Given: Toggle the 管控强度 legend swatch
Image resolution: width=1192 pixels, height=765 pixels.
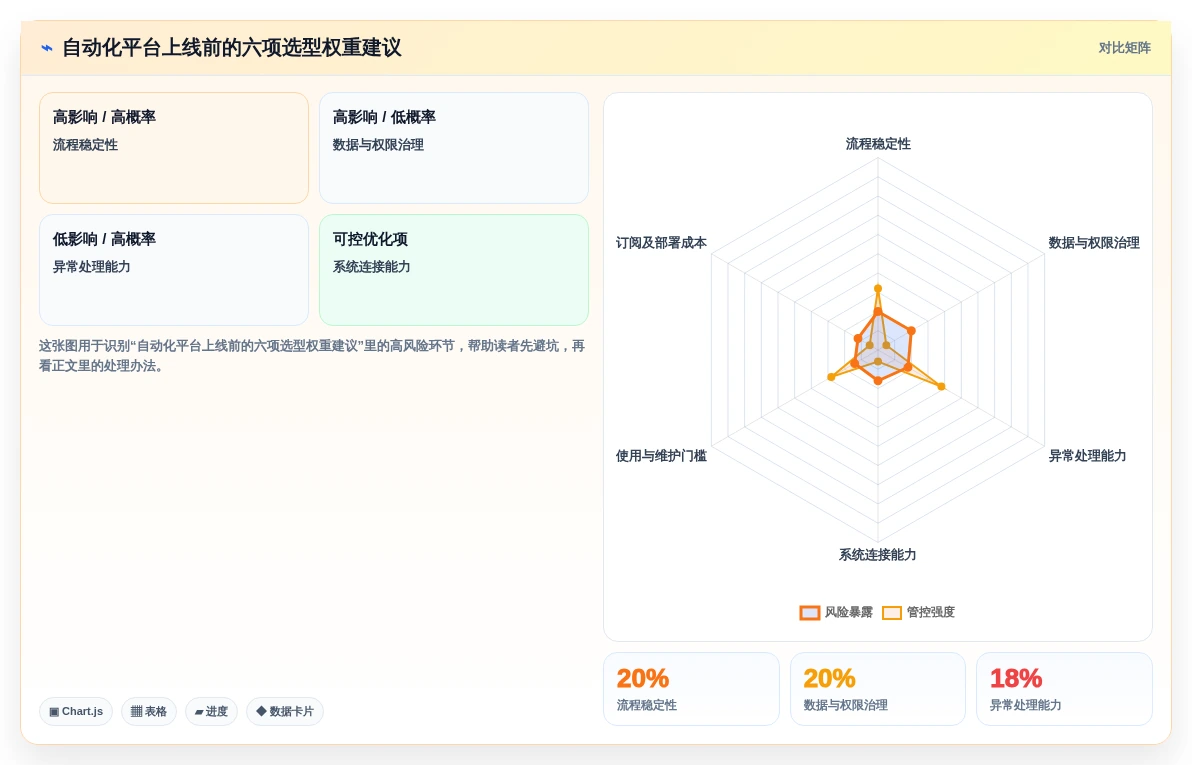Looking at the screenshot, I should click(892, 613).
